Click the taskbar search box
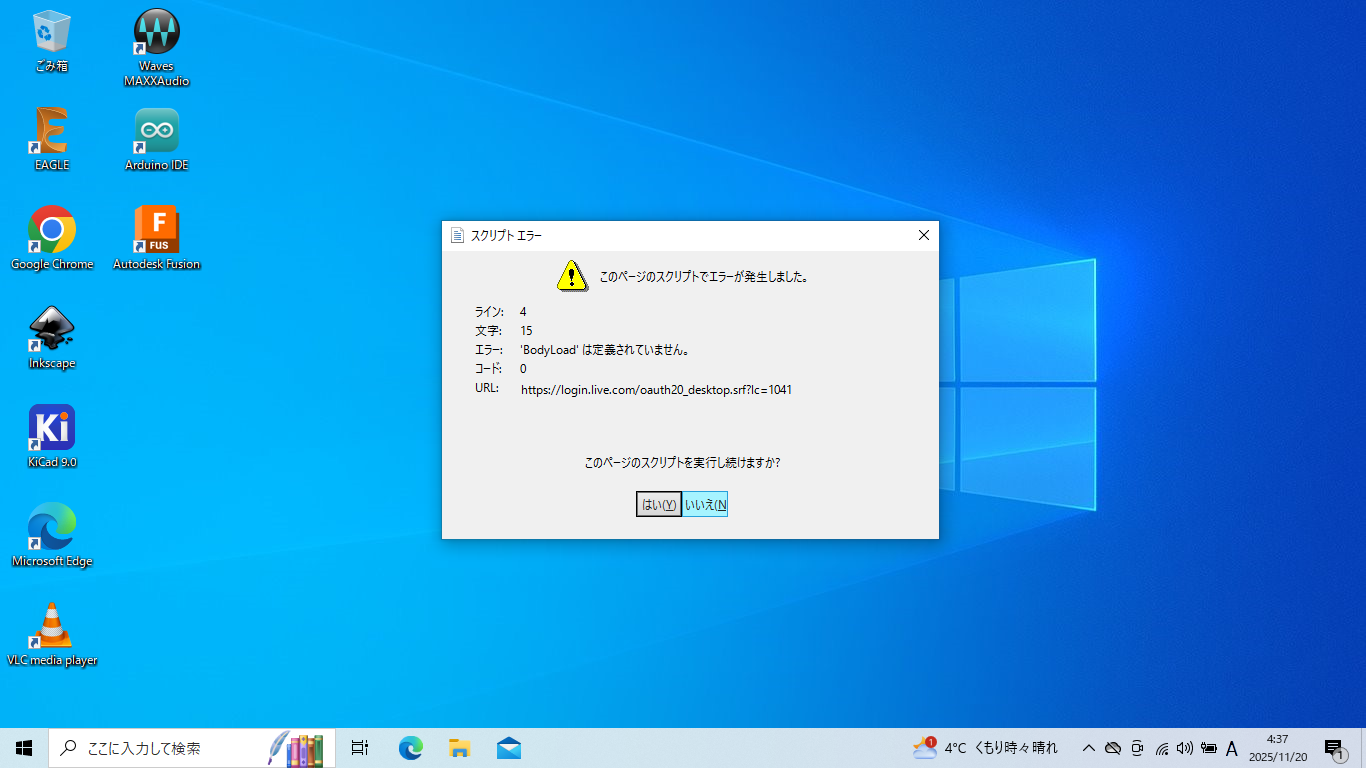1366x768 pixels. 190,748
